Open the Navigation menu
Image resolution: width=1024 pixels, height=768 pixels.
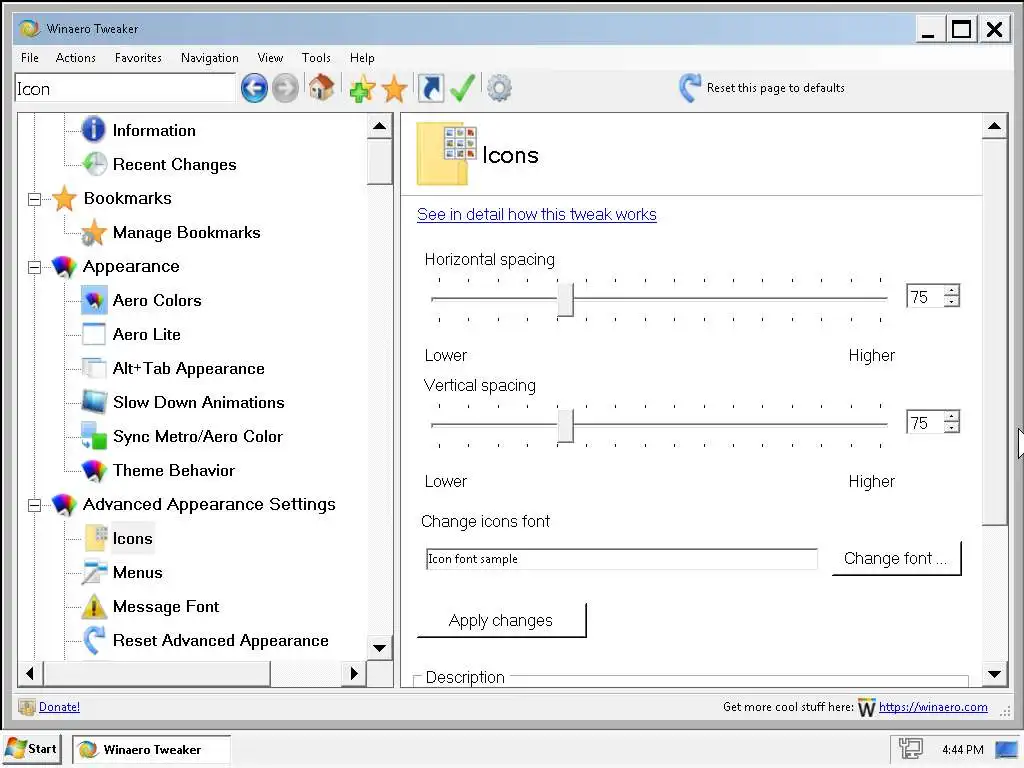[x=210, y=57]
